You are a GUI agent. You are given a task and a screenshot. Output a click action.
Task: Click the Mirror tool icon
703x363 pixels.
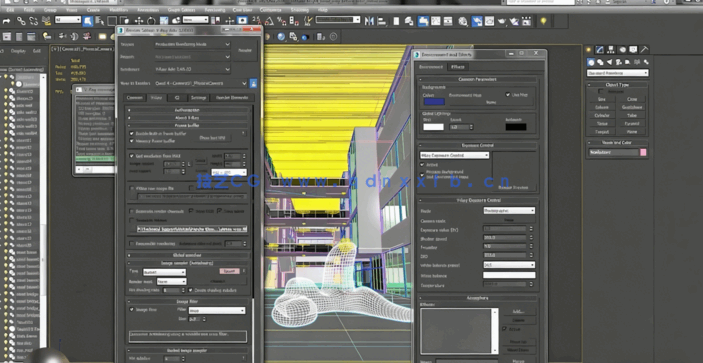click(x=369, y=21)
